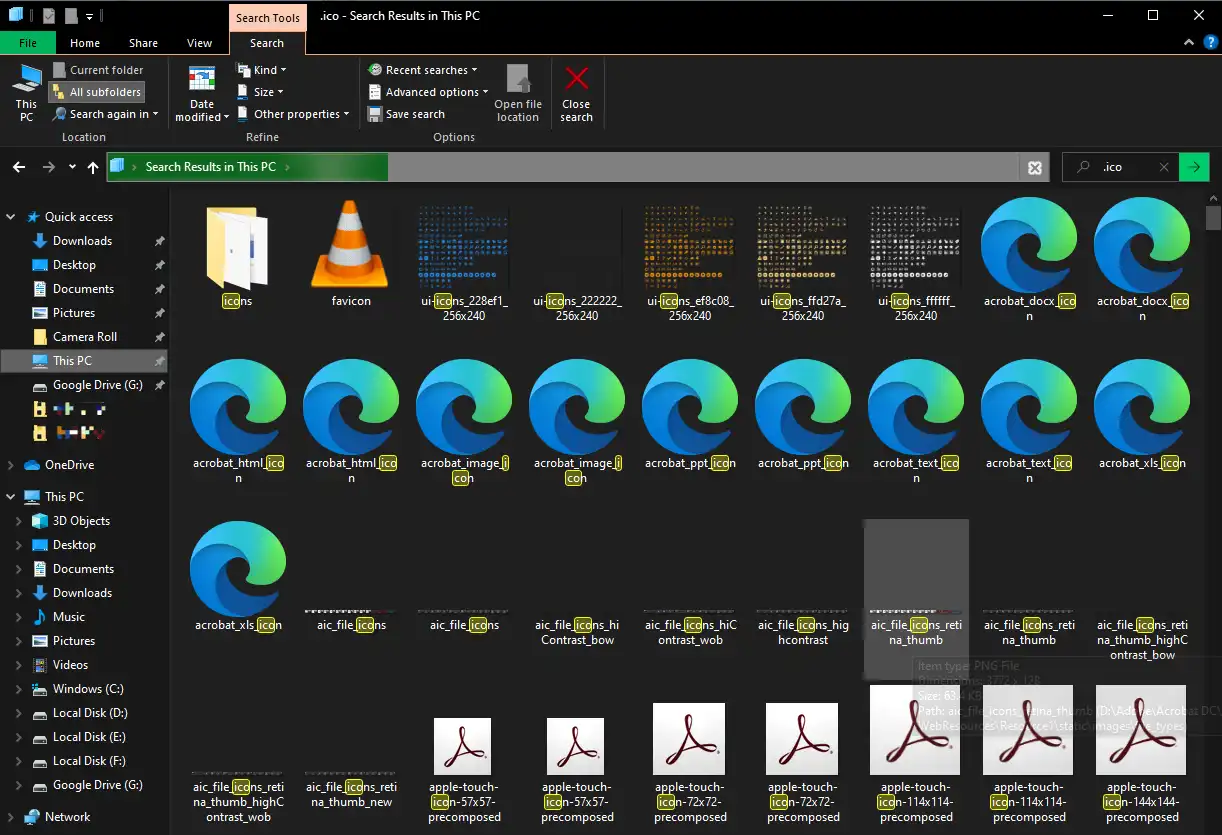This screenshot has height=835, width=1222.
Task: Toggle the All subfolders search option
Action: (x=98, y=92)
